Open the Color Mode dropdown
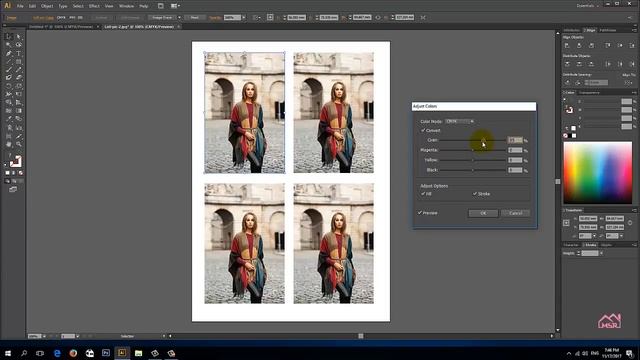The height and width of the screenshot is (360, 640). [x=459, y=121]
